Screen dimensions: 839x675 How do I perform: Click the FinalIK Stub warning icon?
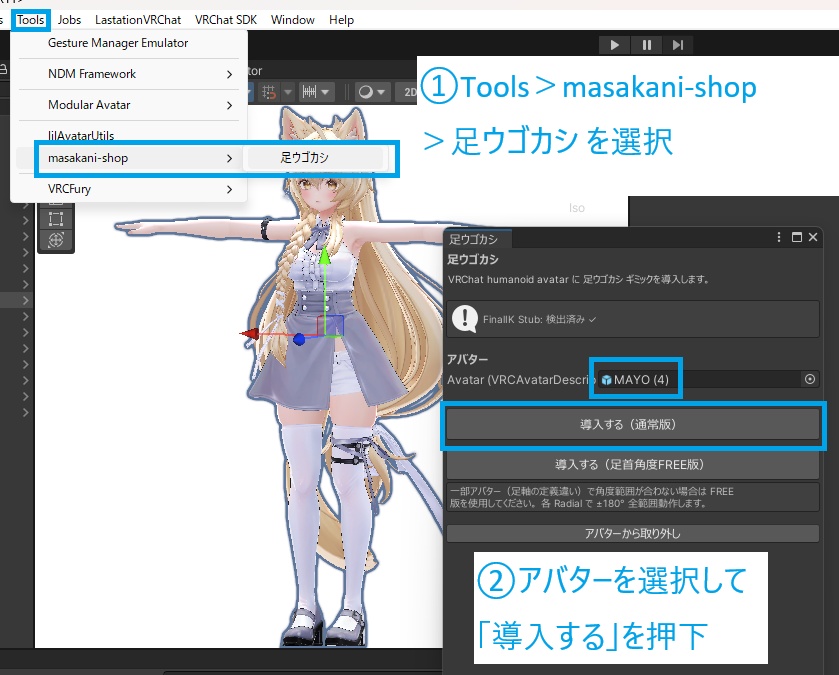464,319
